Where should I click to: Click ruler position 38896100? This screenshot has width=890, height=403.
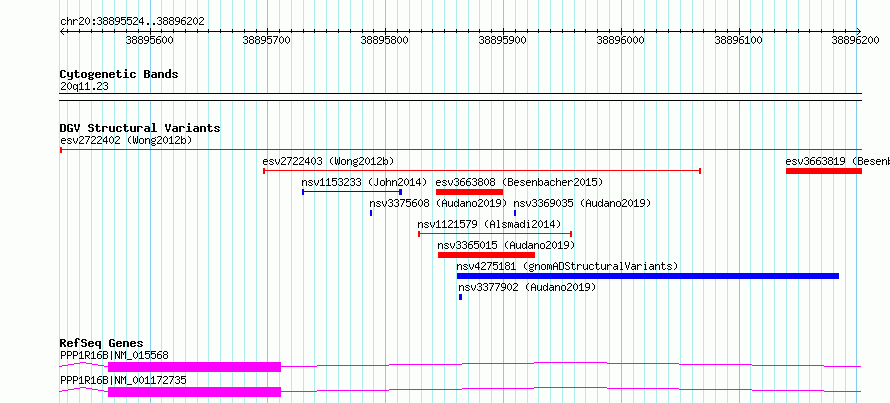(739, 40)
